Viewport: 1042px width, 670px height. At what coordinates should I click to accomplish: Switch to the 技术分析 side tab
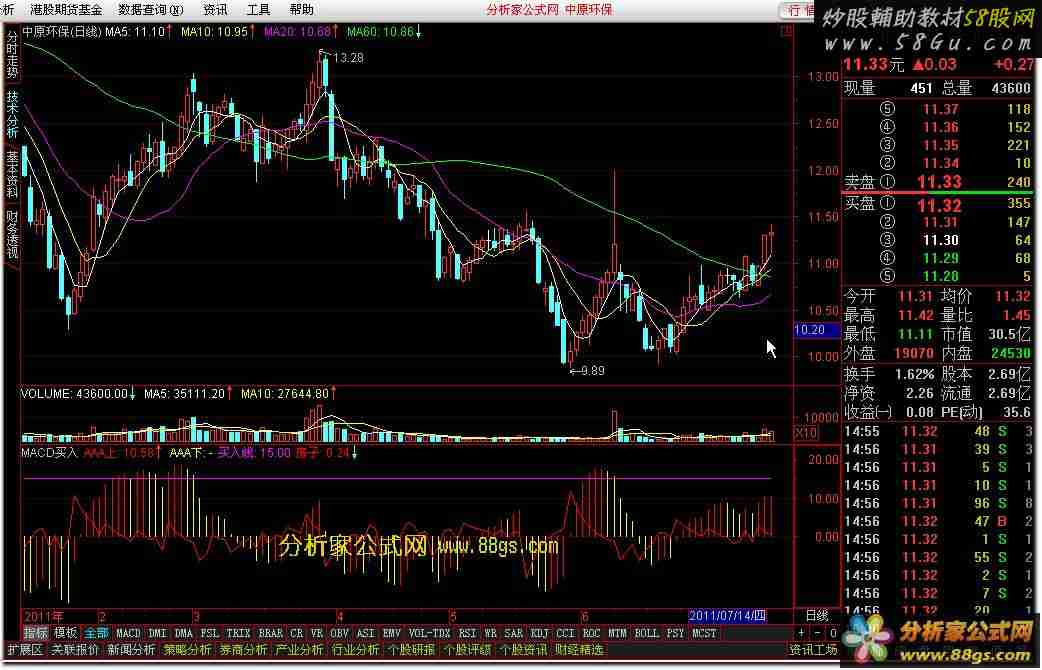(x=12, y=114)
